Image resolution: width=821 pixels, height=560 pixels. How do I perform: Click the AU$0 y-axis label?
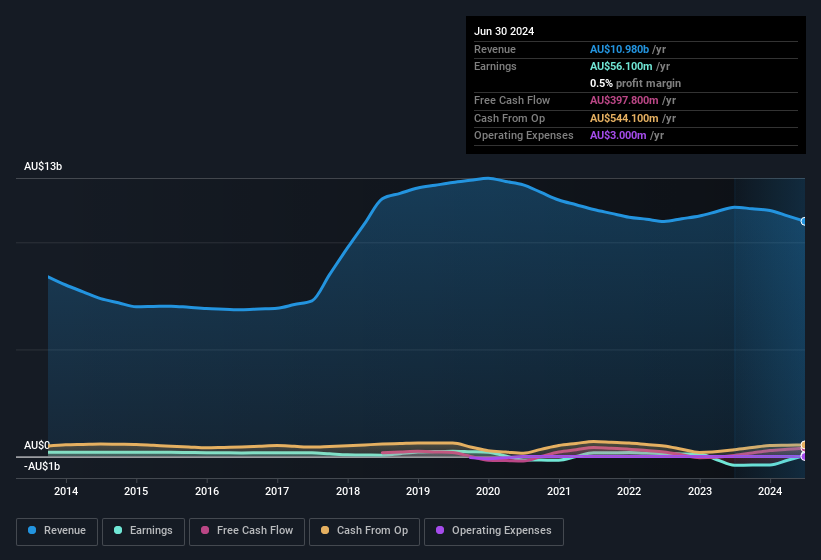click(37, 445)
